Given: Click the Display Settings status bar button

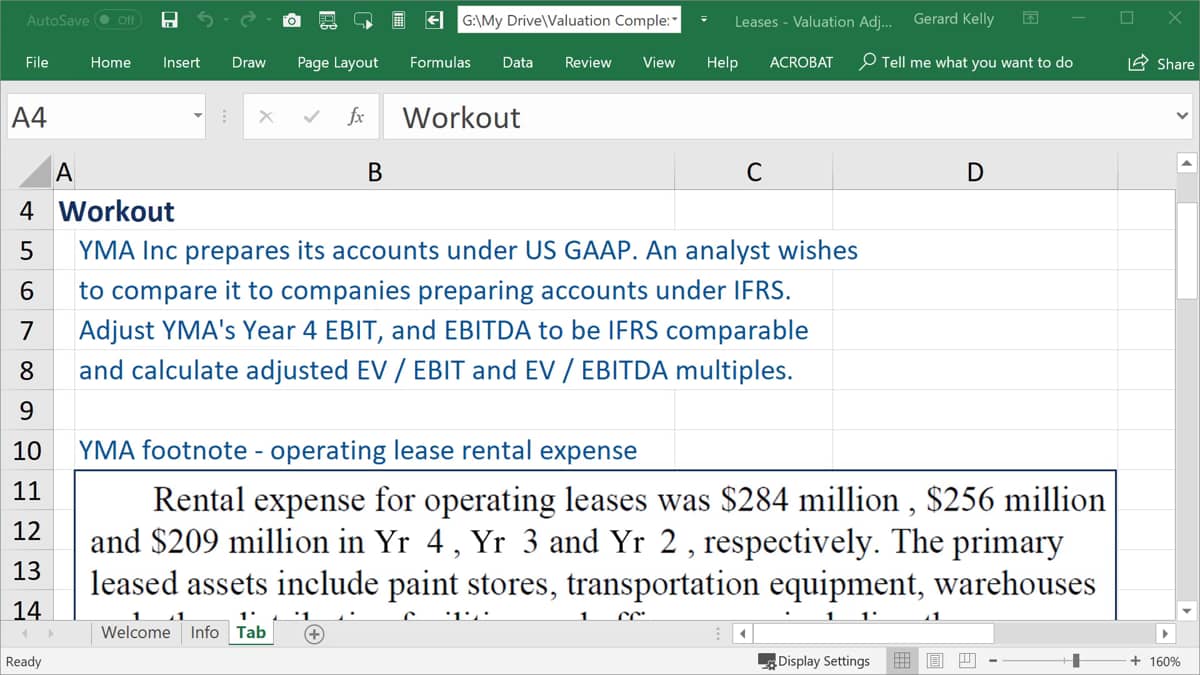Looking at the screenshot, I should [x=814, y=661].
